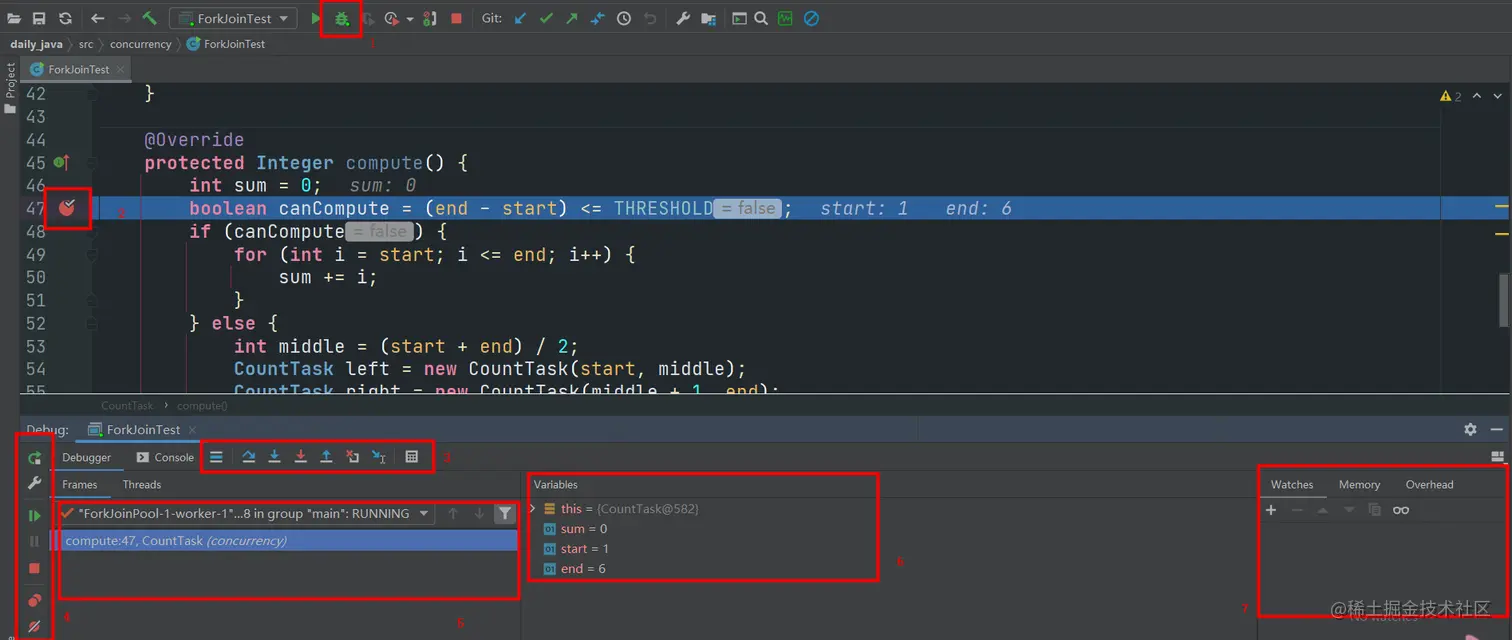Screen dimensions: 1512x640
Task: Click the green Run play button
Action: point(316,18)
